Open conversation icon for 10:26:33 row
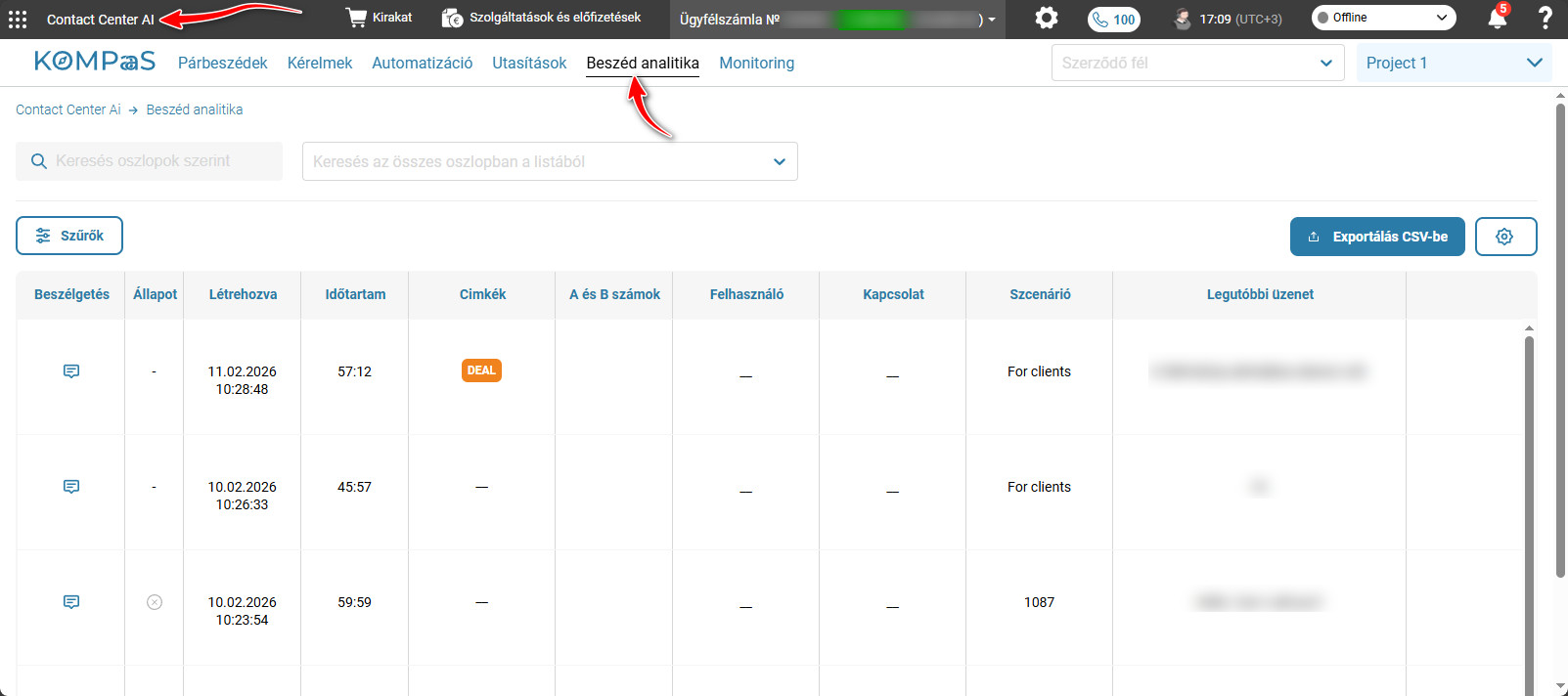This screenshot has height=696, width=1568. (x=71, y=487)
